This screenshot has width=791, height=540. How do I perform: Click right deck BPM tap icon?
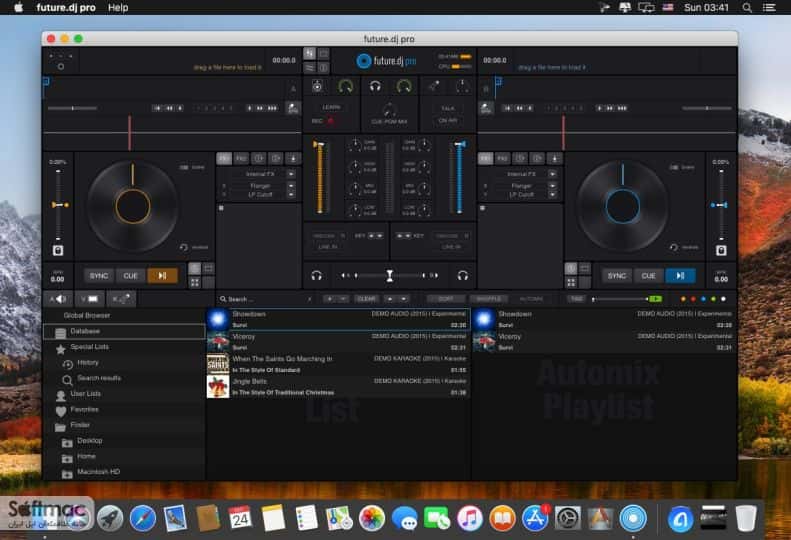point(486,107)
